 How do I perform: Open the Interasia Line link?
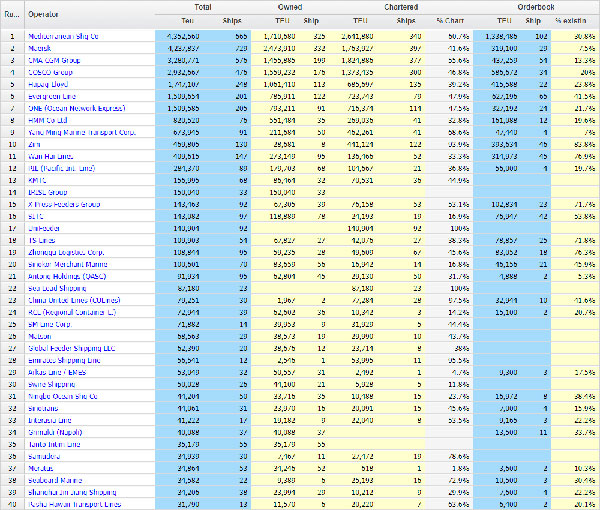coord(50,420)
